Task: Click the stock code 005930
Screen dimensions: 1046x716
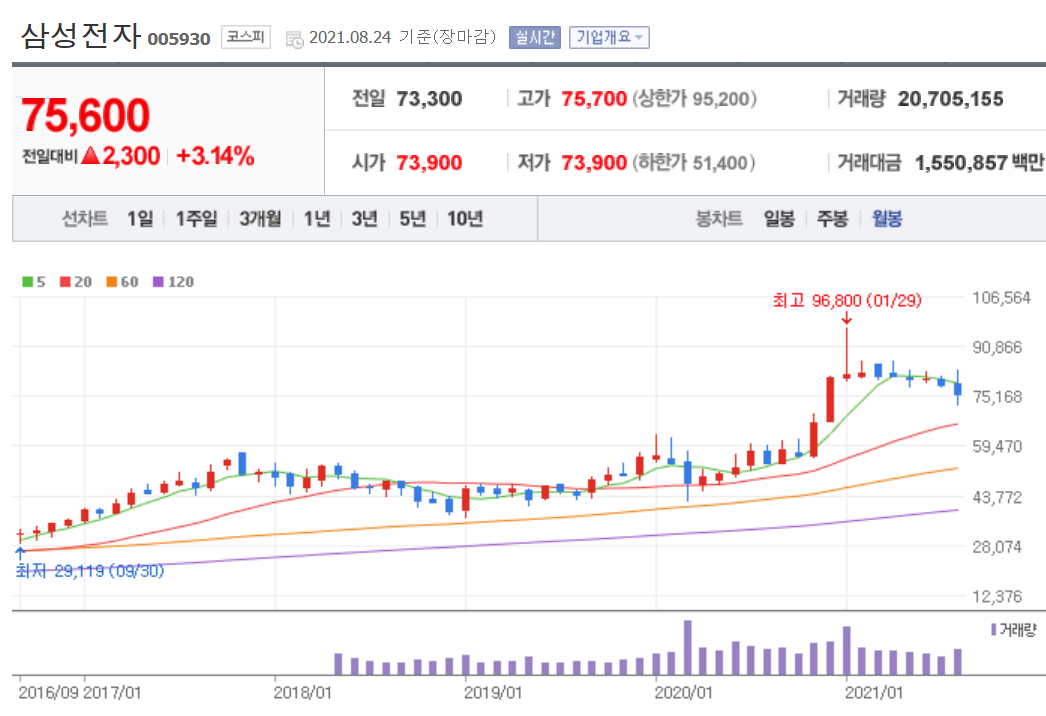Action: coord(179,39)
